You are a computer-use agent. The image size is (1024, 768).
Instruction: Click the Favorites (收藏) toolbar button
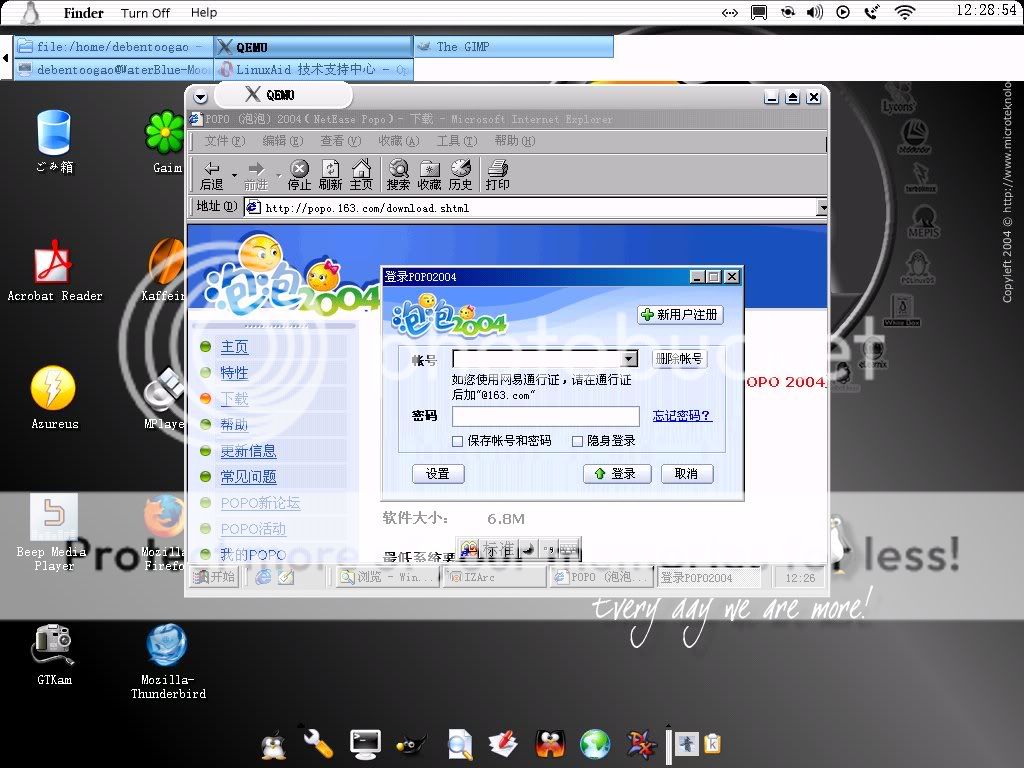coord(430,176)
